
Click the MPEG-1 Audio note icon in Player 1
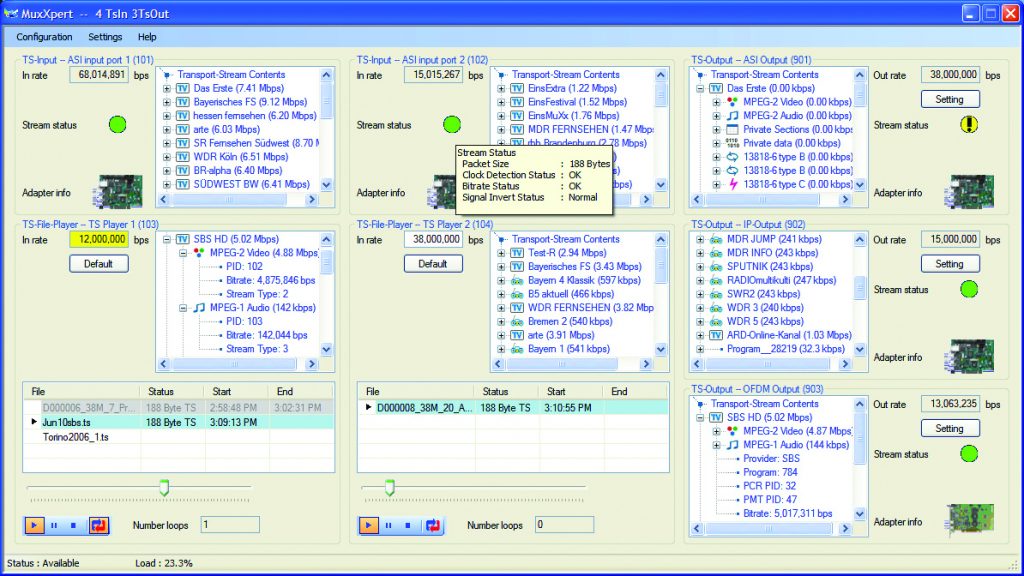click(199, 308)
